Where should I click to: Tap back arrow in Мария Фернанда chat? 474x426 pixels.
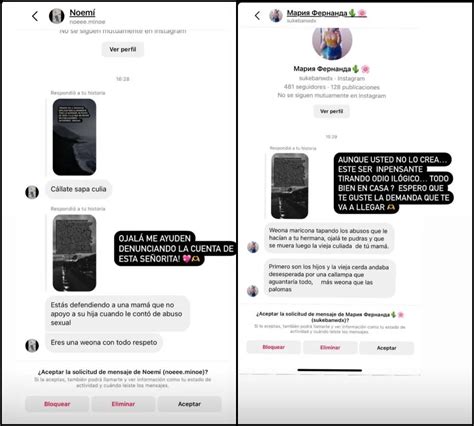coord(257,15)
